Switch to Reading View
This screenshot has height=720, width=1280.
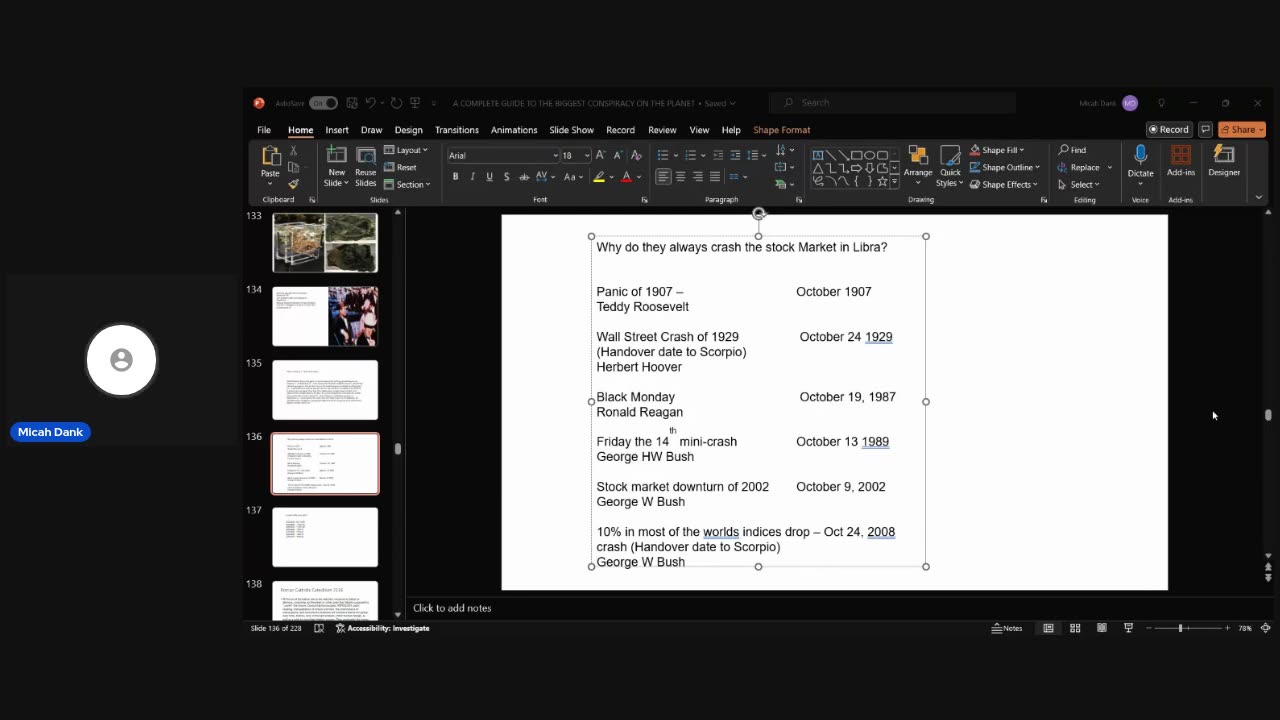click(1101, 628)
